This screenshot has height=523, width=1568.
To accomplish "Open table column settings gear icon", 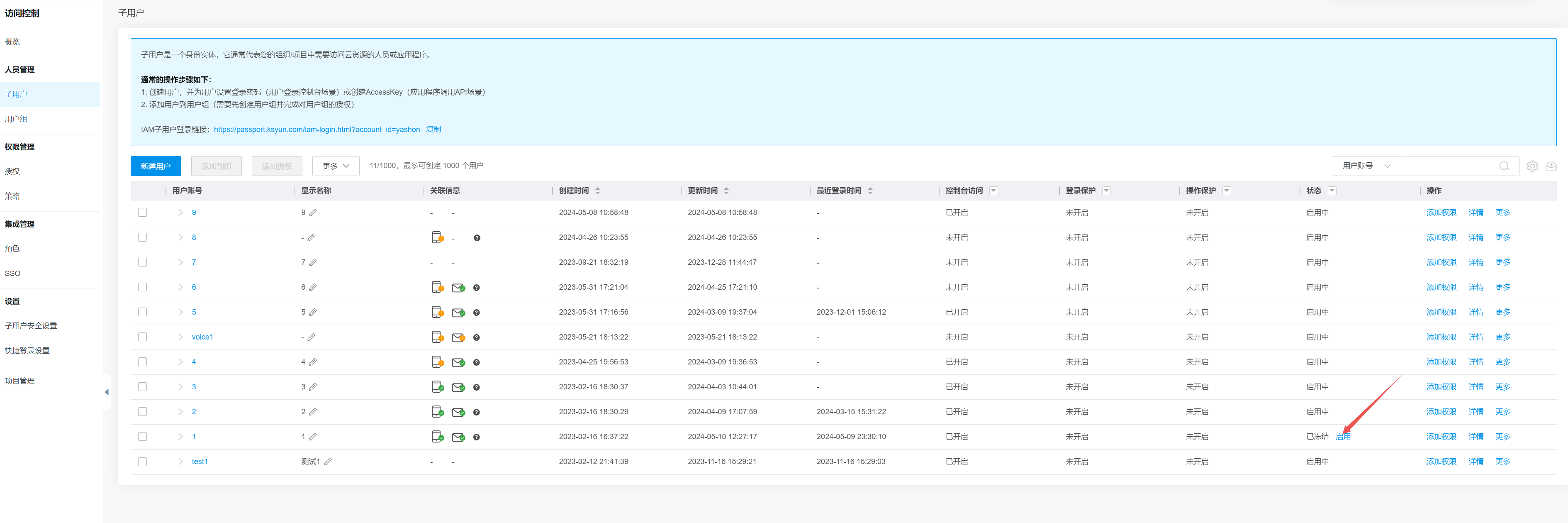I will [1532, 166].
